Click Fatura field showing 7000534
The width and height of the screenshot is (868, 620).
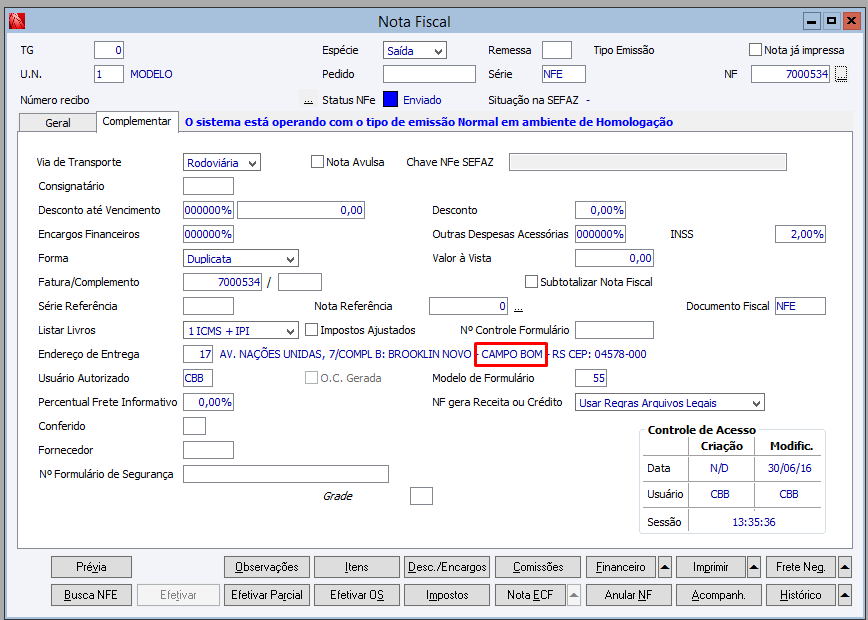[x=223, y=282]
